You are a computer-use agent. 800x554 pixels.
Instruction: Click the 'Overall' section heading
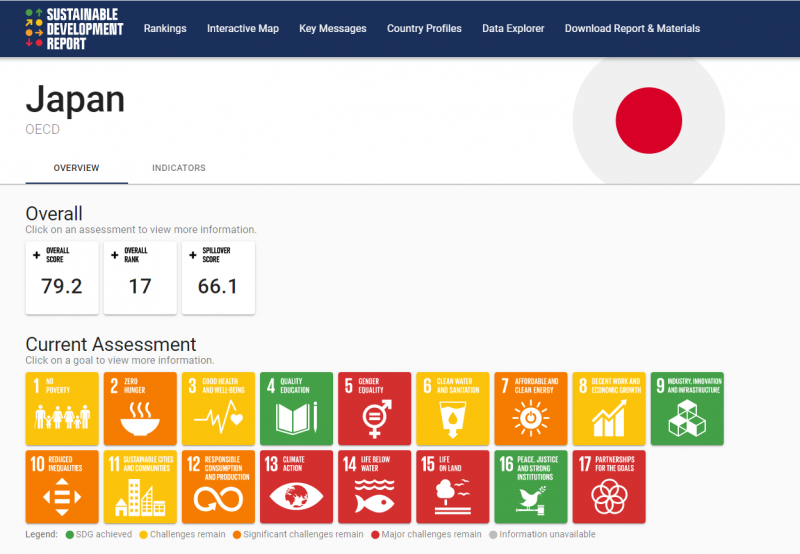coord(54,213)
